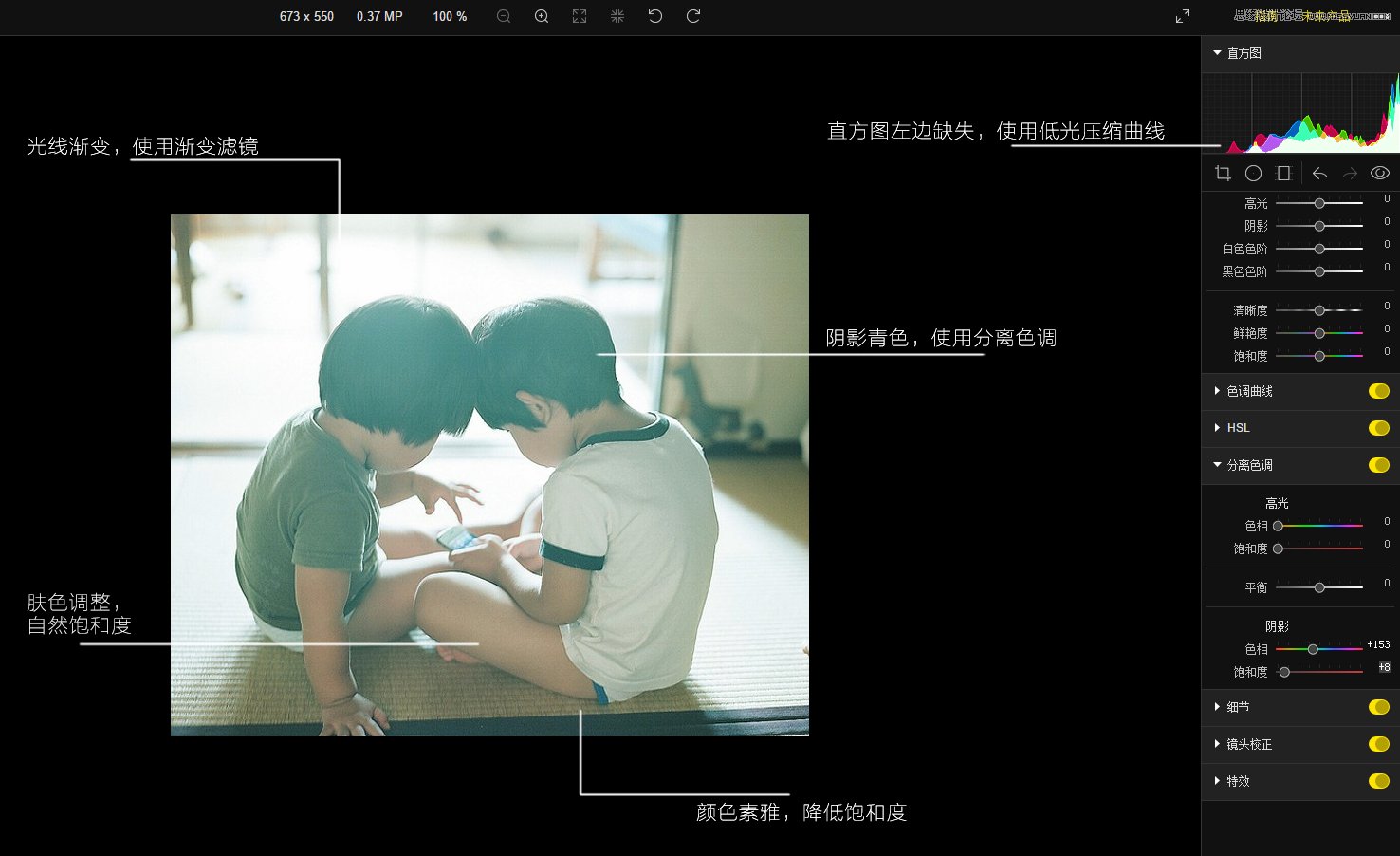Click the zoom in magnifier icon

point(542,16)
